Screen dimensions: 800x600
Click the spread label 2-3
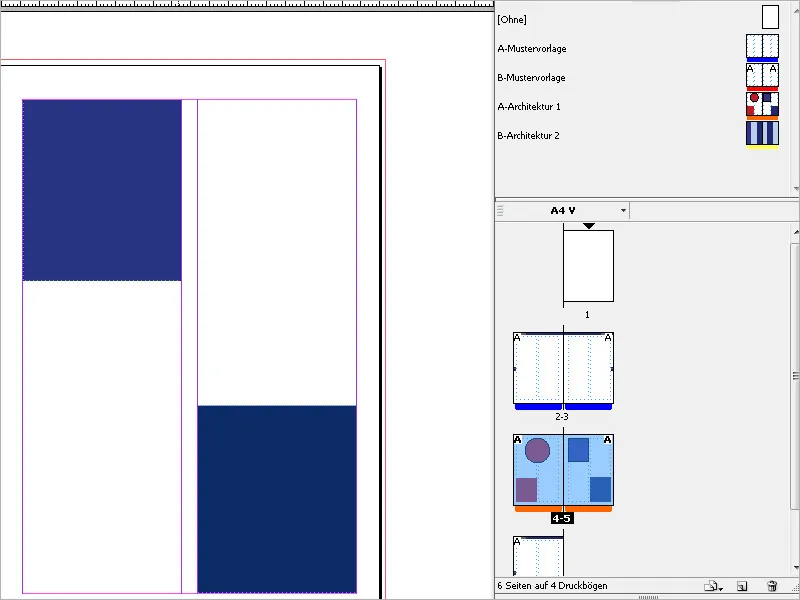click(562, 417)
